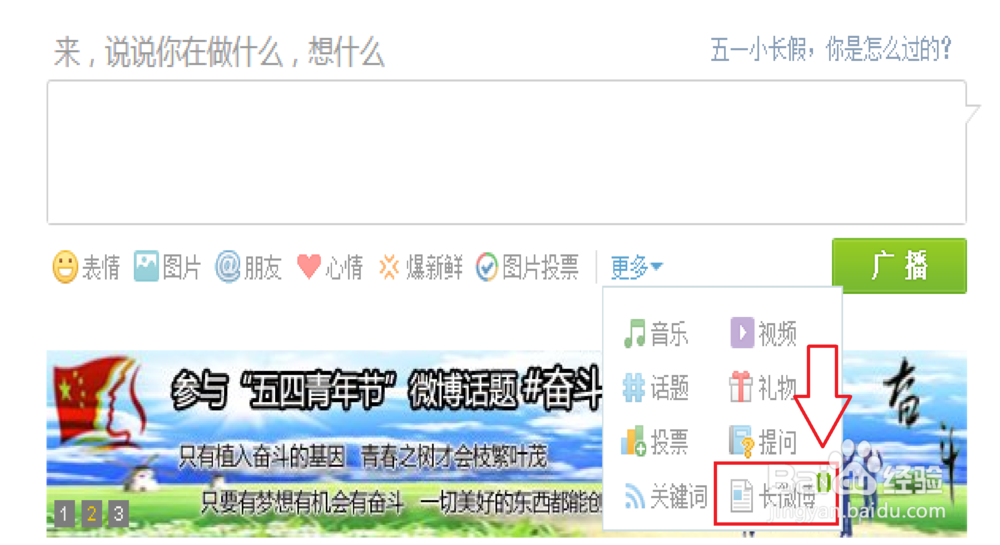Click the smiley 表情 emoticon icon
The height and width of the screenshot is (545, 1000).
pos(64,266)
